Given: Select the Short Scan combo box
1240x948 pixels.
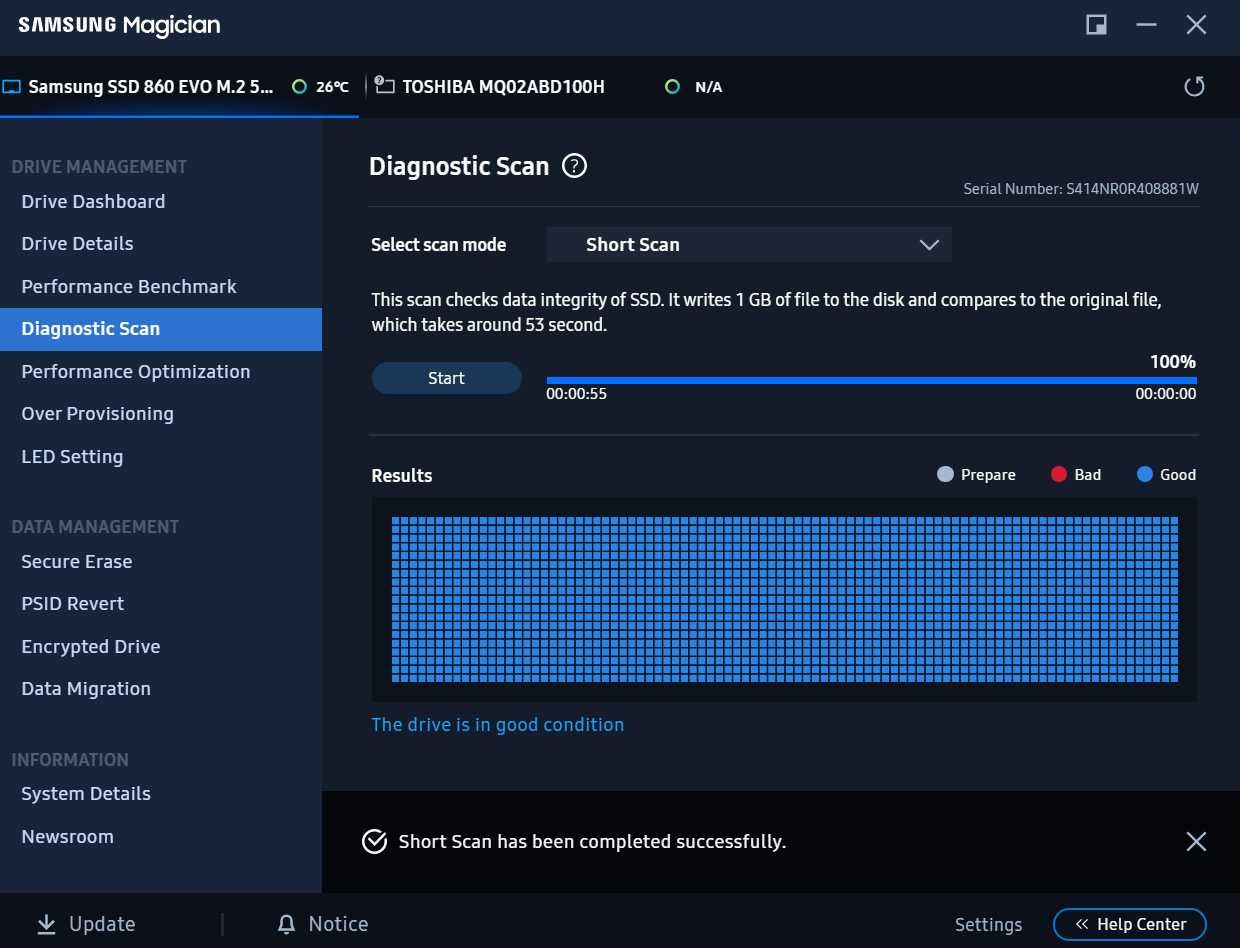Looking at the screenshot, I should click(749, 245).
